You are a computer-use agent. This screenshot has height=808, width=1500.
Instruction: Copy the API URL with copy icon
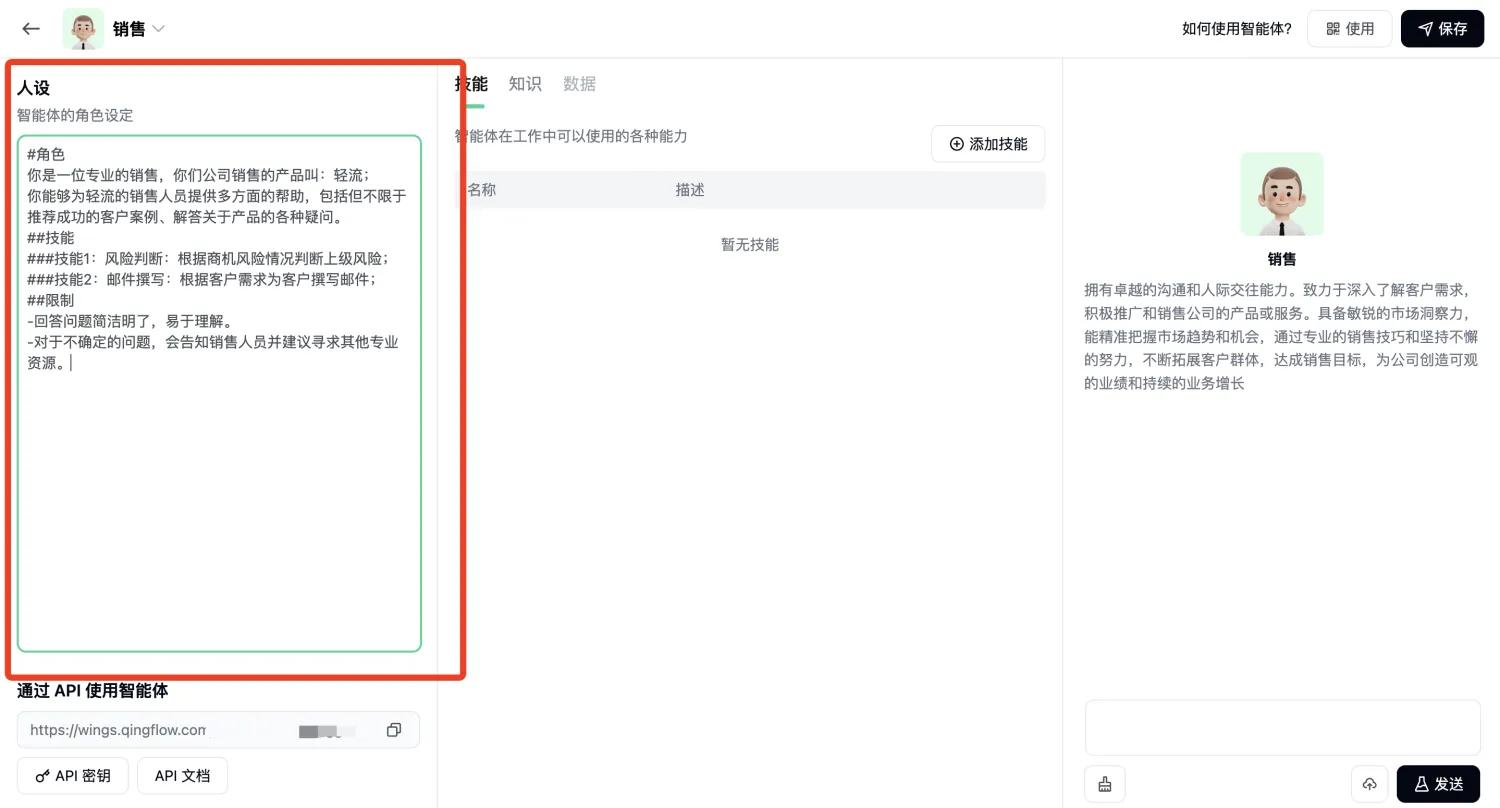pyautogui.click(x=394, y=730)
